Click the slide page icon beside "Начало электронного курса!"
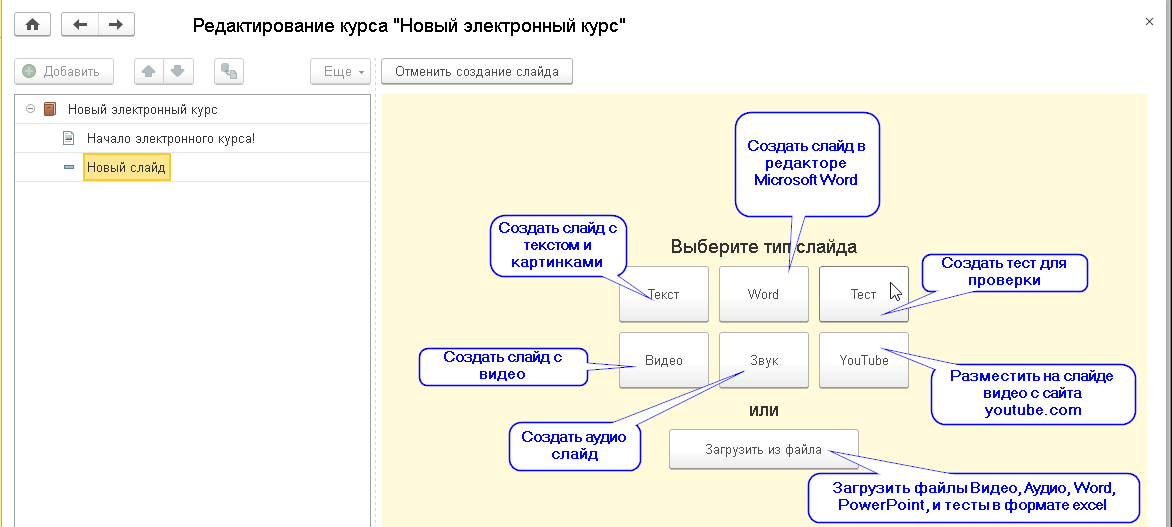1172x527 pixels. (x=69, y=138)
